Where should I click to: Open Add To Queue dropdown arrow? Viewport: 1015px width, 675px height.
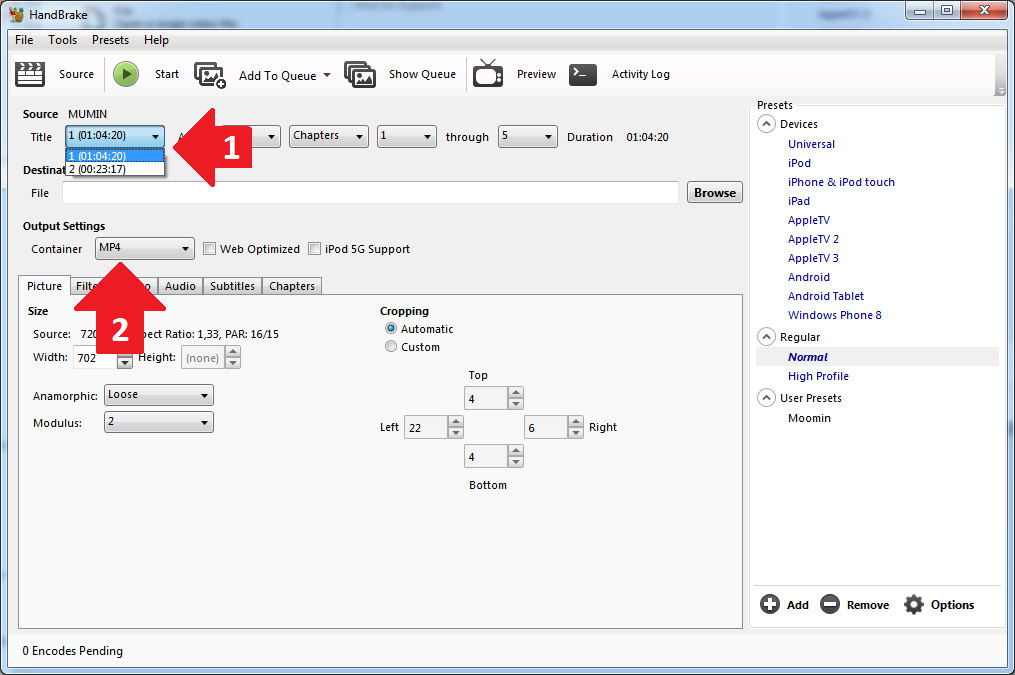coord(327,75)
